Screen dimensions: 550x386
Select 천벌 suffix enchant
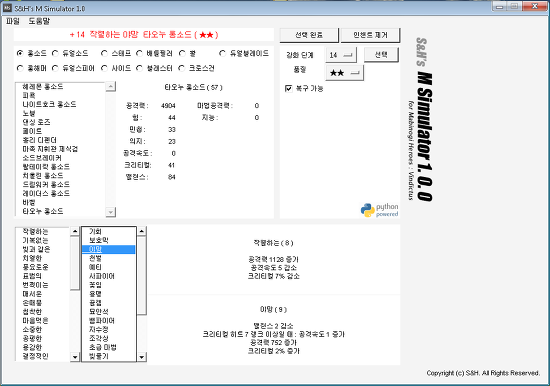[x=95, y=258]
